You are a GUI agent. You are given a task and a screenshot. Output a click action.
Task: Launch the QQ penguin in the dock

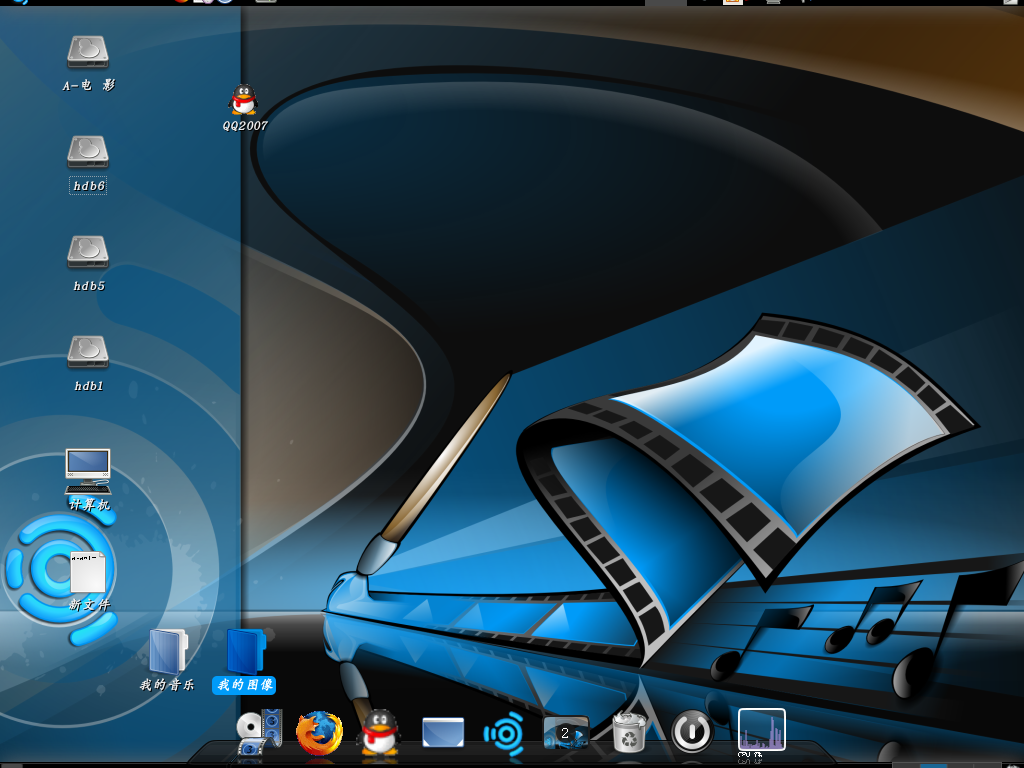379,733
